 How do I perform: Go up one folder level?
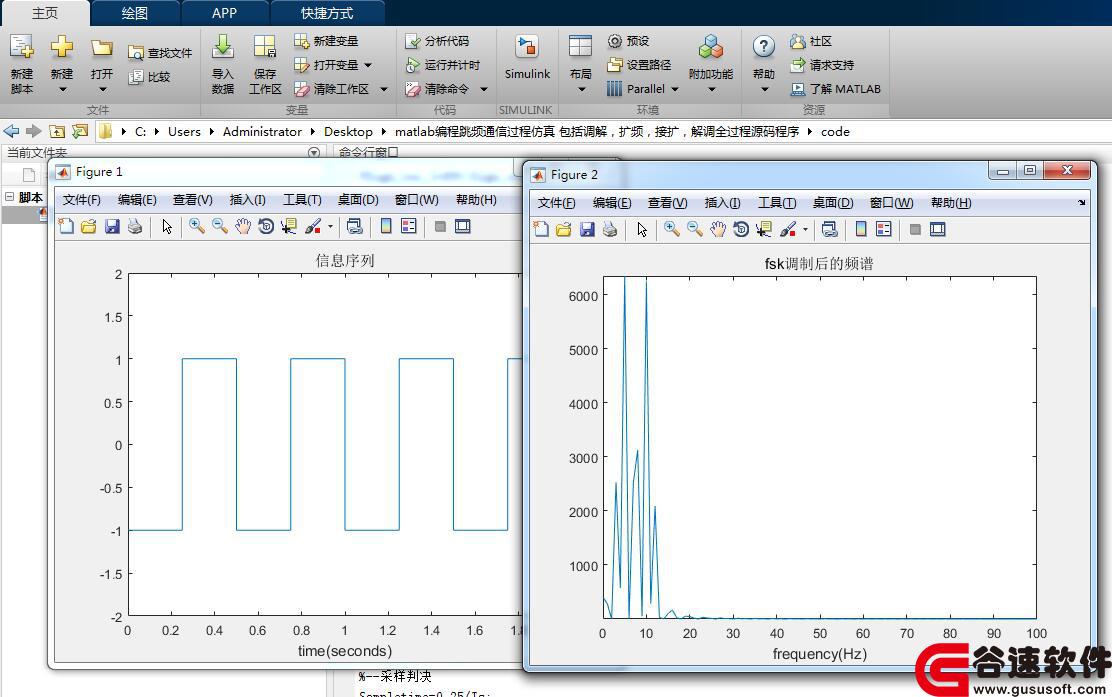[x=57, y=131]
